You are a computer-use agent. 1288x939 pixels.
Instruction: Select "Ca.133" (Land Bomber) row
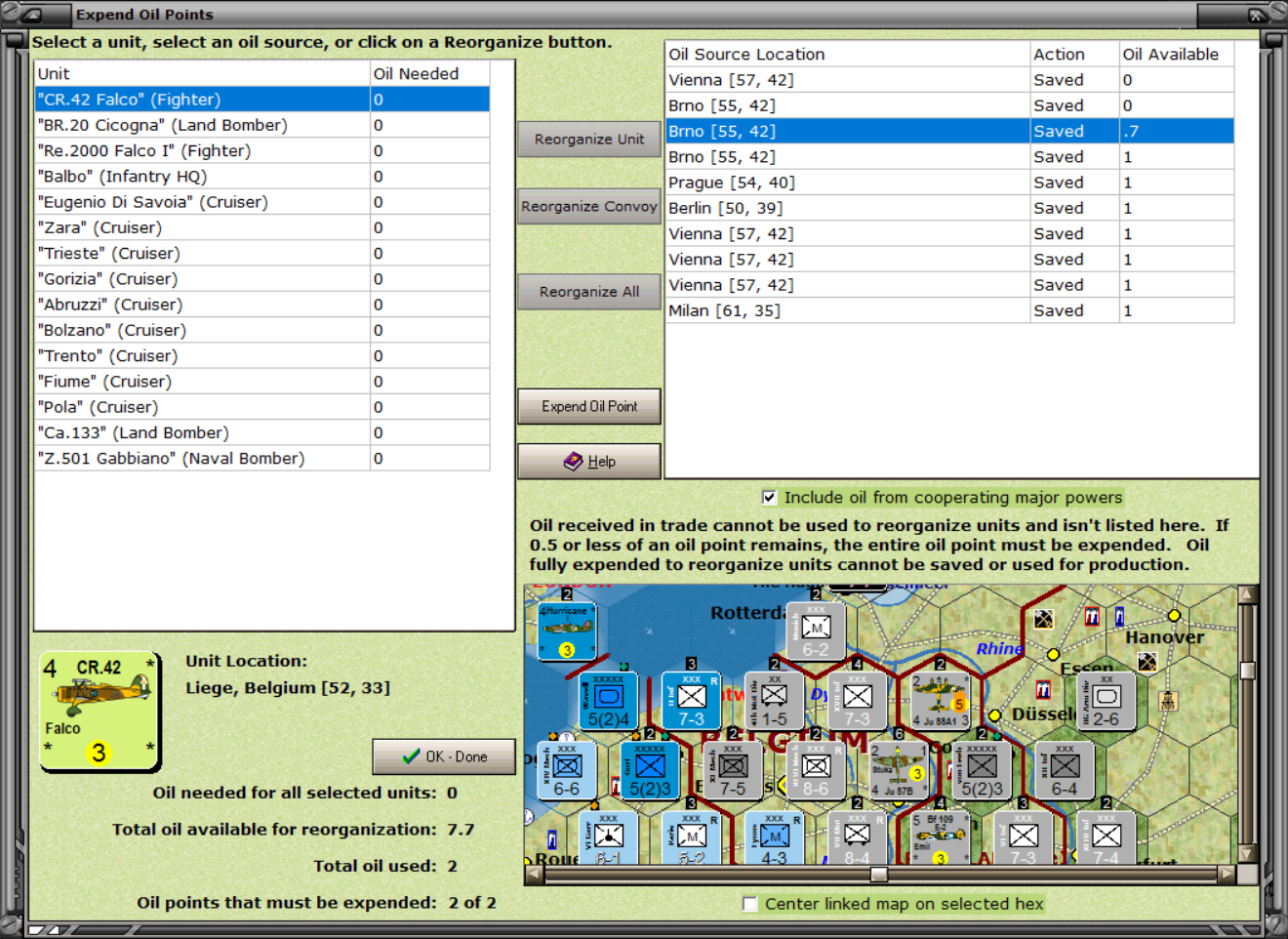[262, 432]
